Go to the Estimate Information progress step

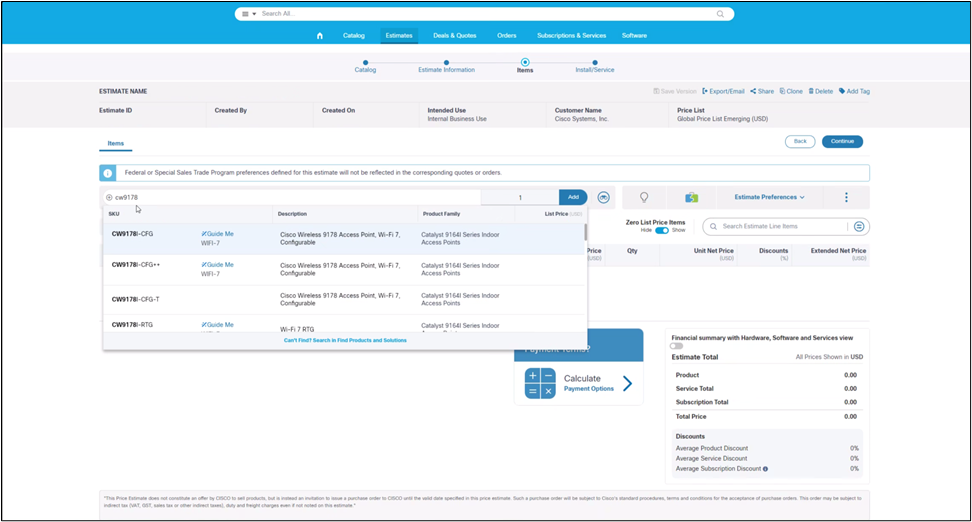point(446,66)
